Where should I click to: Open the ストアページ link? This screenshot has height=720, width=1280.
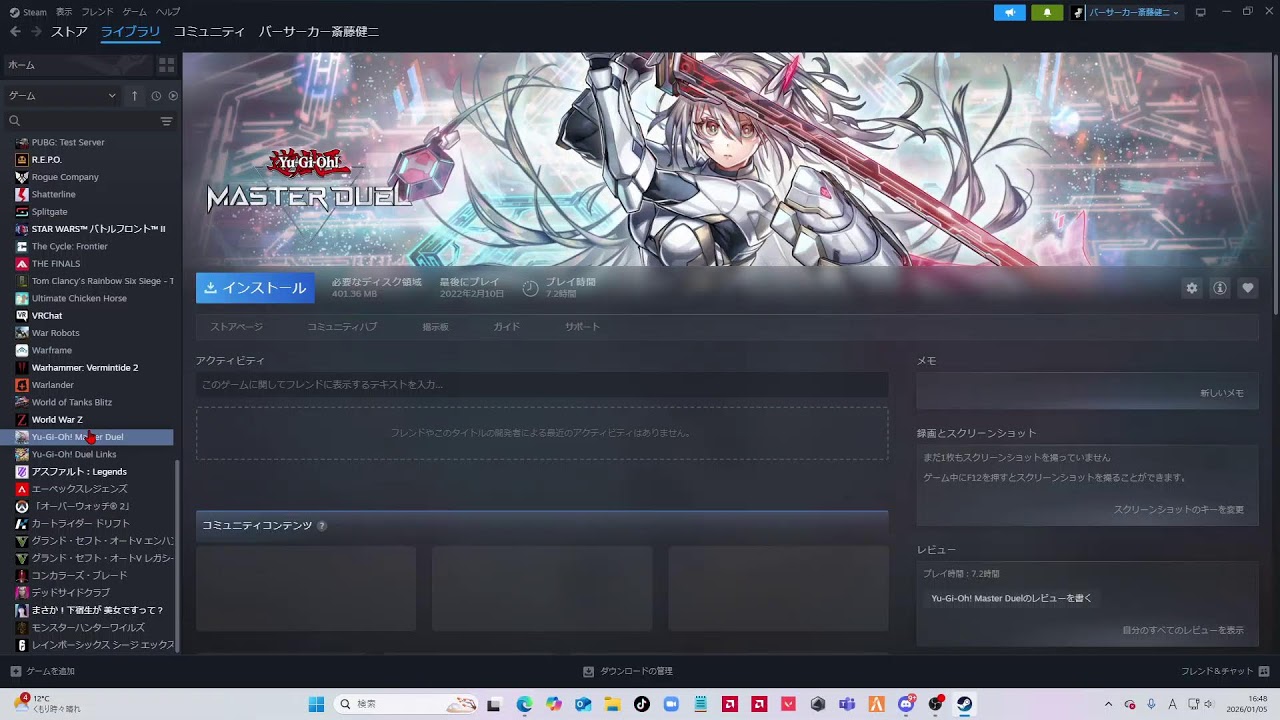coord(236,327)
